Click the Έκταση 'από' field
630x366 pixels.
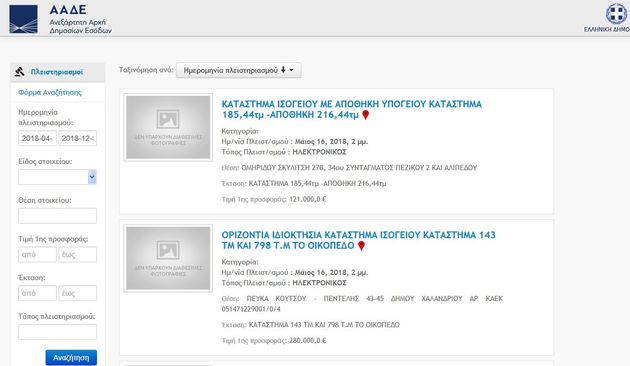tap(37, 293)
